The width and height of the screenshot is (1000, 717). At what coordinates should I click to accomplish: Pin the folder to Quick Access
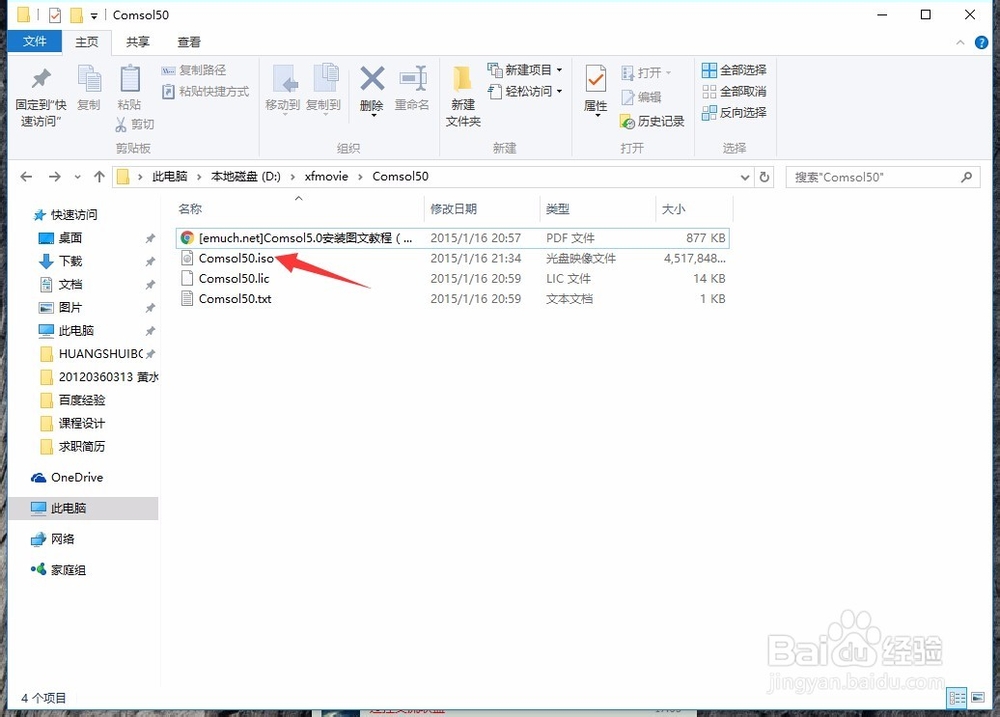[x=41, y=96]
